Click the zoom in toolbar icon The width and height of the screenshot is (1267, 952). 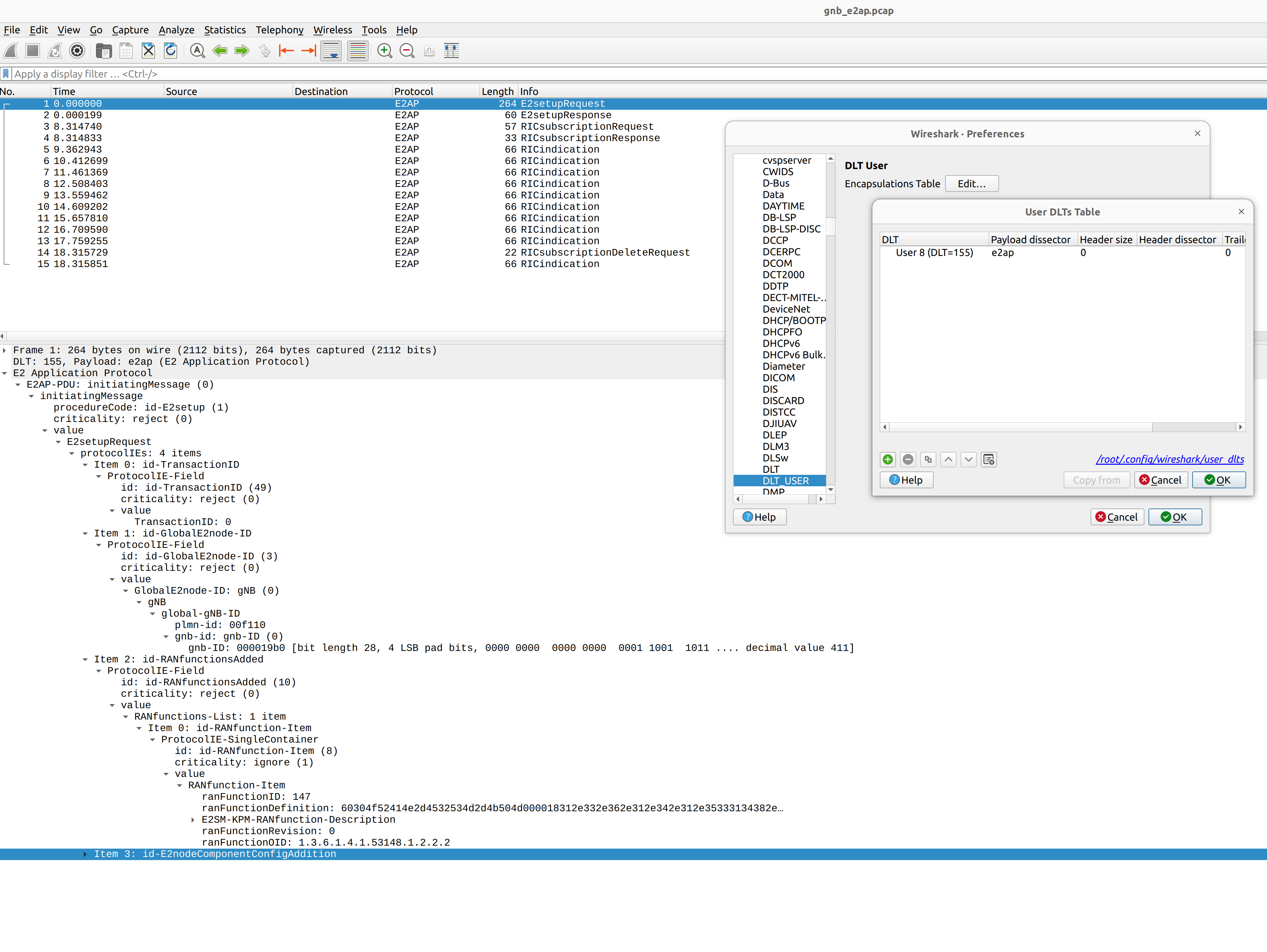384,51
